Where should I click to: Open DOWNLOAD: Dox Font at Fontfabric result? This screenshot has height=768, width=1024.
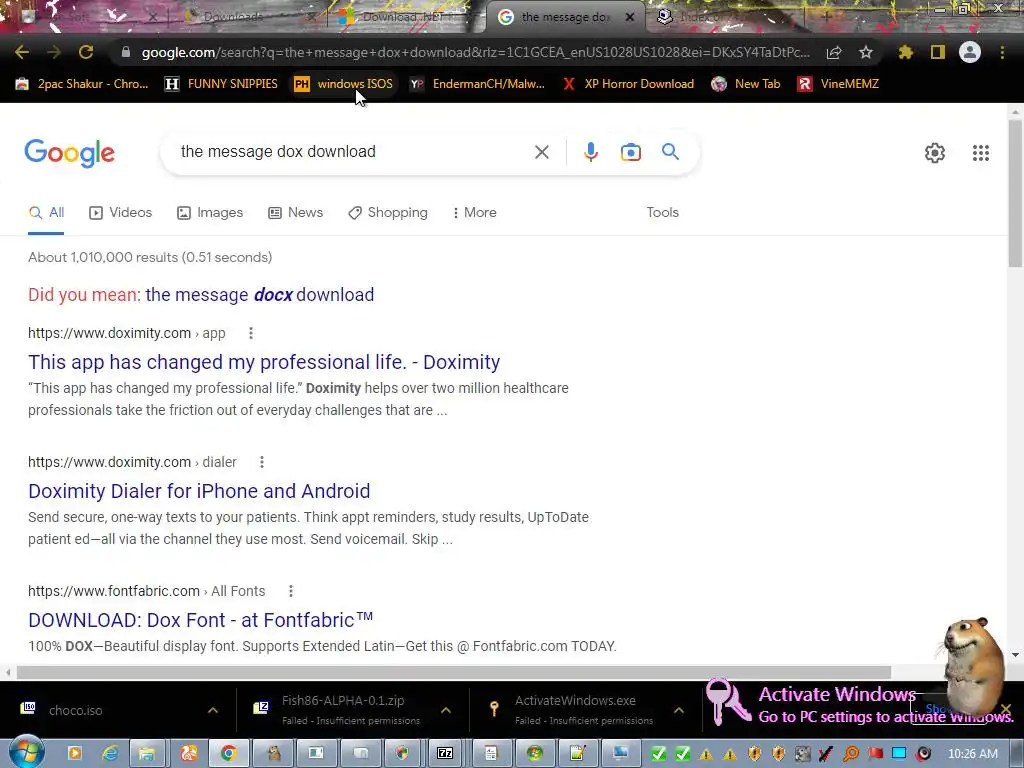click(200, 620)
